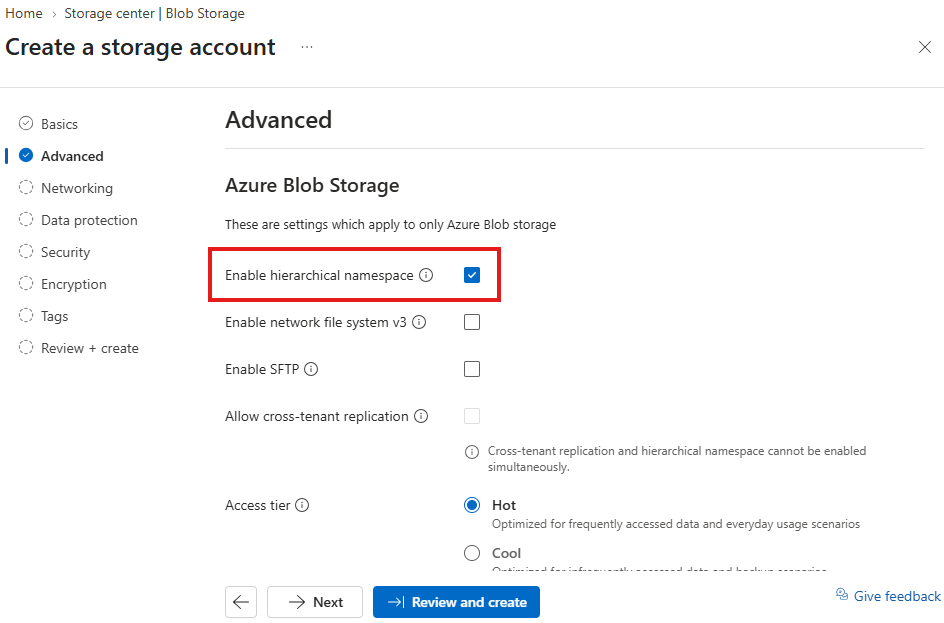
Task: Close the Create a storage account pane
Action: click(925, 47)
